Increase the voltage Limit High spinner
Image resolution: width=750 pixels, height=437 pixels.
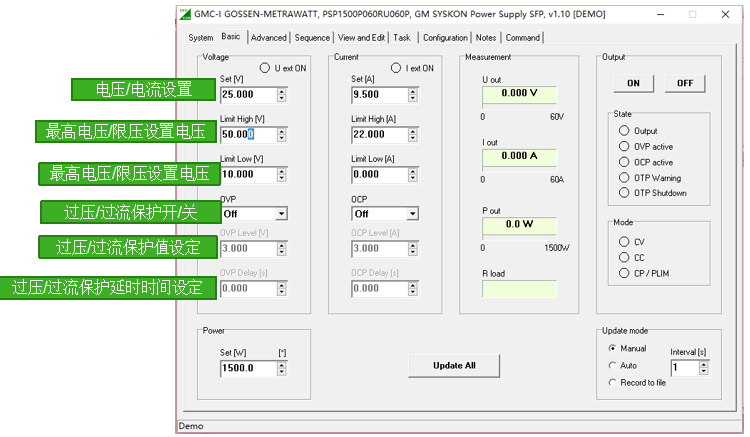[x=282, y=130]
